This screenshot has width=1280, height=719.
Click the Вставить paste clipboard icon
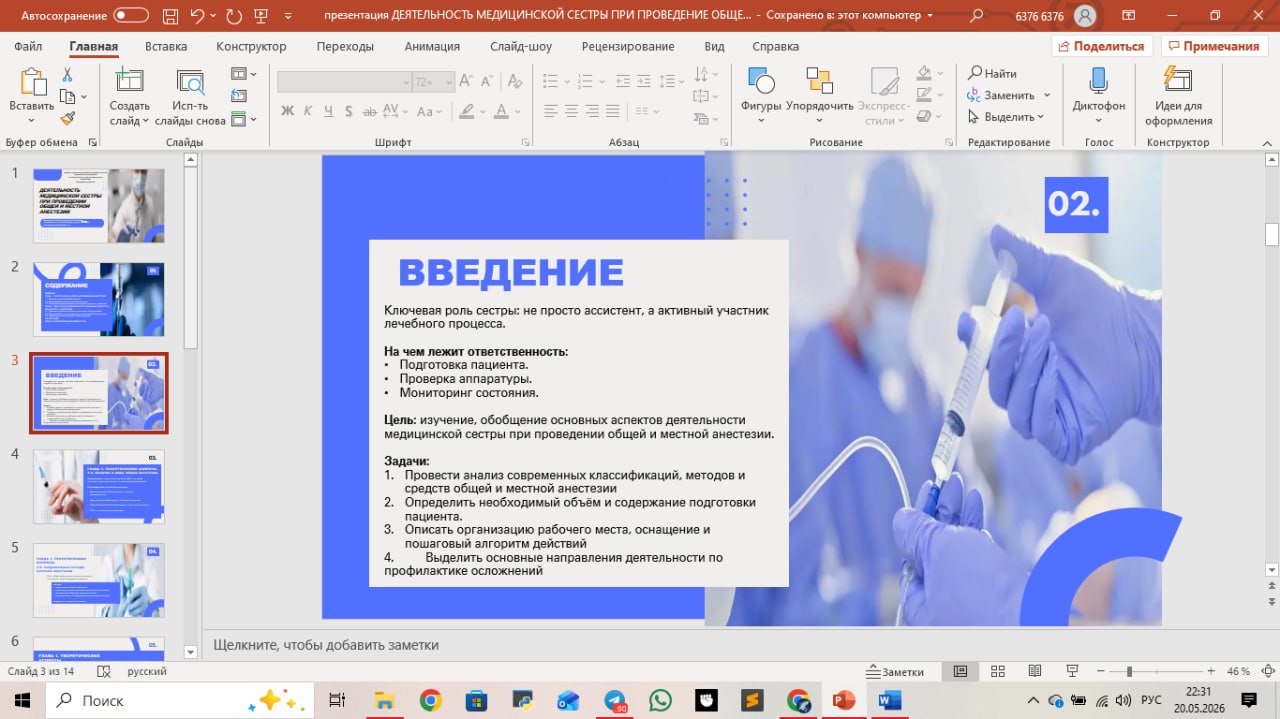pyautogui.click(x=33, y=82)
